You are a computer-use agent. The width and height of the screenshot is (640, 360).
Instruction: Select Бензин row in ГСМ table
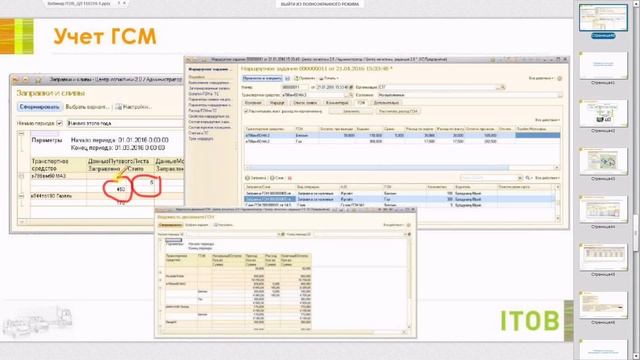(x=402, y=135)
